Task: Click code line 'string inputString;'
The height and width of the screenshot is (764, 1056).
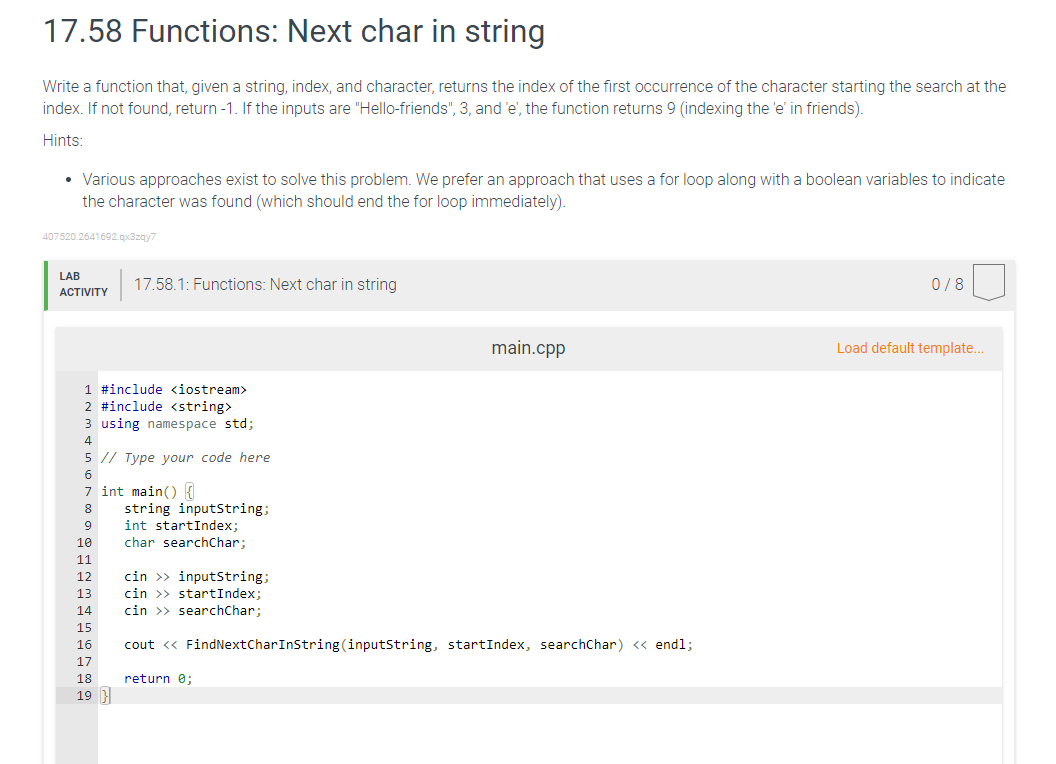Action: [x=196, y=509]
